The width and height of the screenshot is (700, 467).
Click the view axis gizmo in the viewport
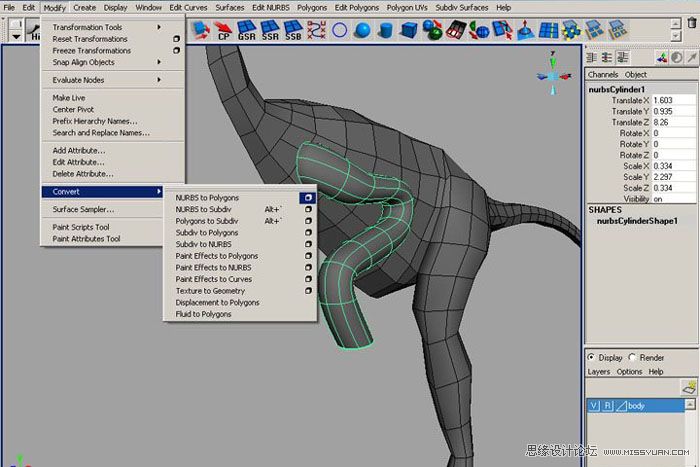[x=551, y=75]
